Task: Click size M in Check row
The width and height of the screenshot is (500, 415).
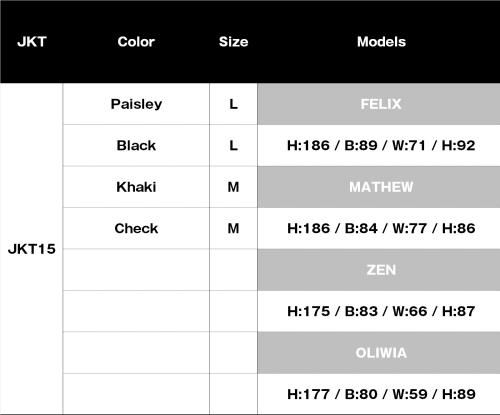Action: click(233, 228)
